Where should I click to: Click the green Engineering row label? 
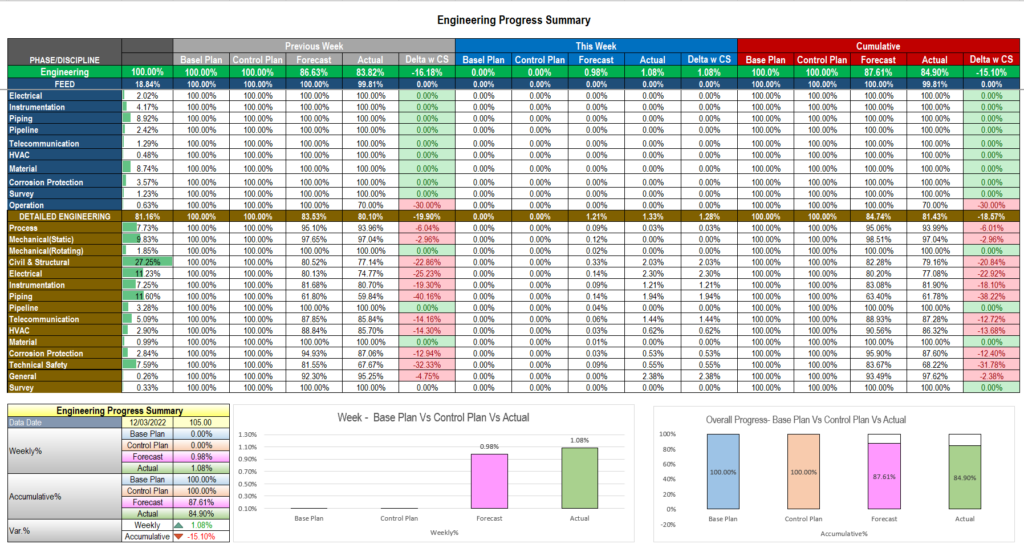(x=64, y=72)
